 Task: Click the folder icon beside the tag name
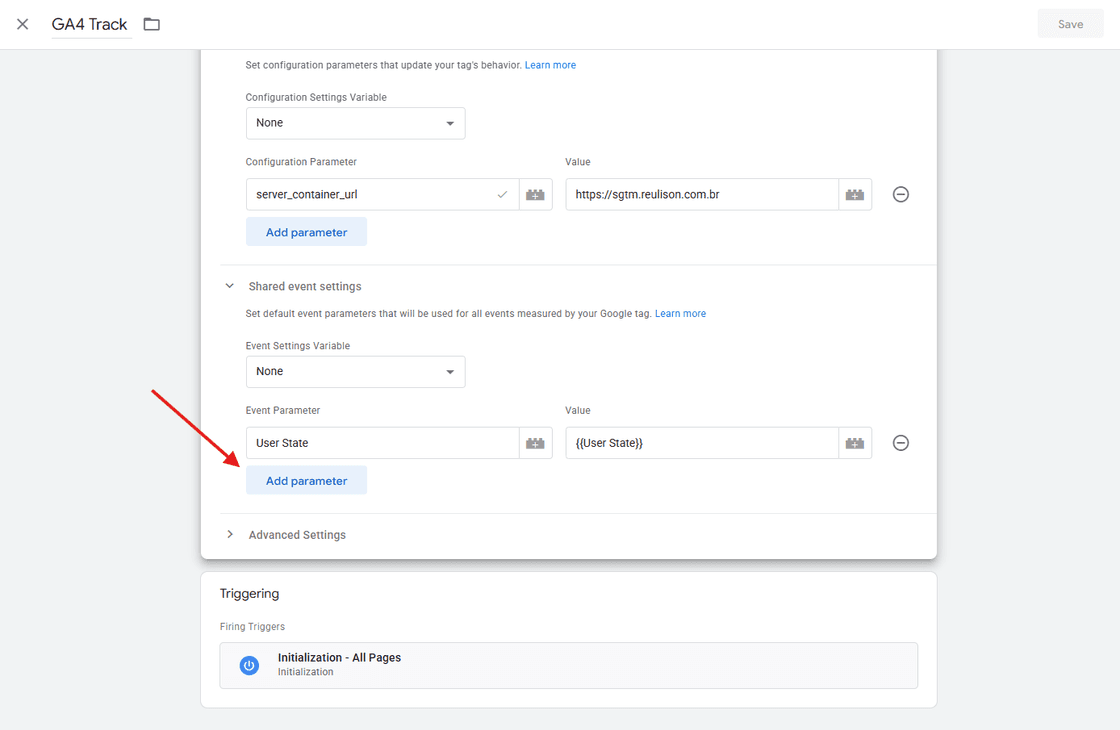pos(152,24)
